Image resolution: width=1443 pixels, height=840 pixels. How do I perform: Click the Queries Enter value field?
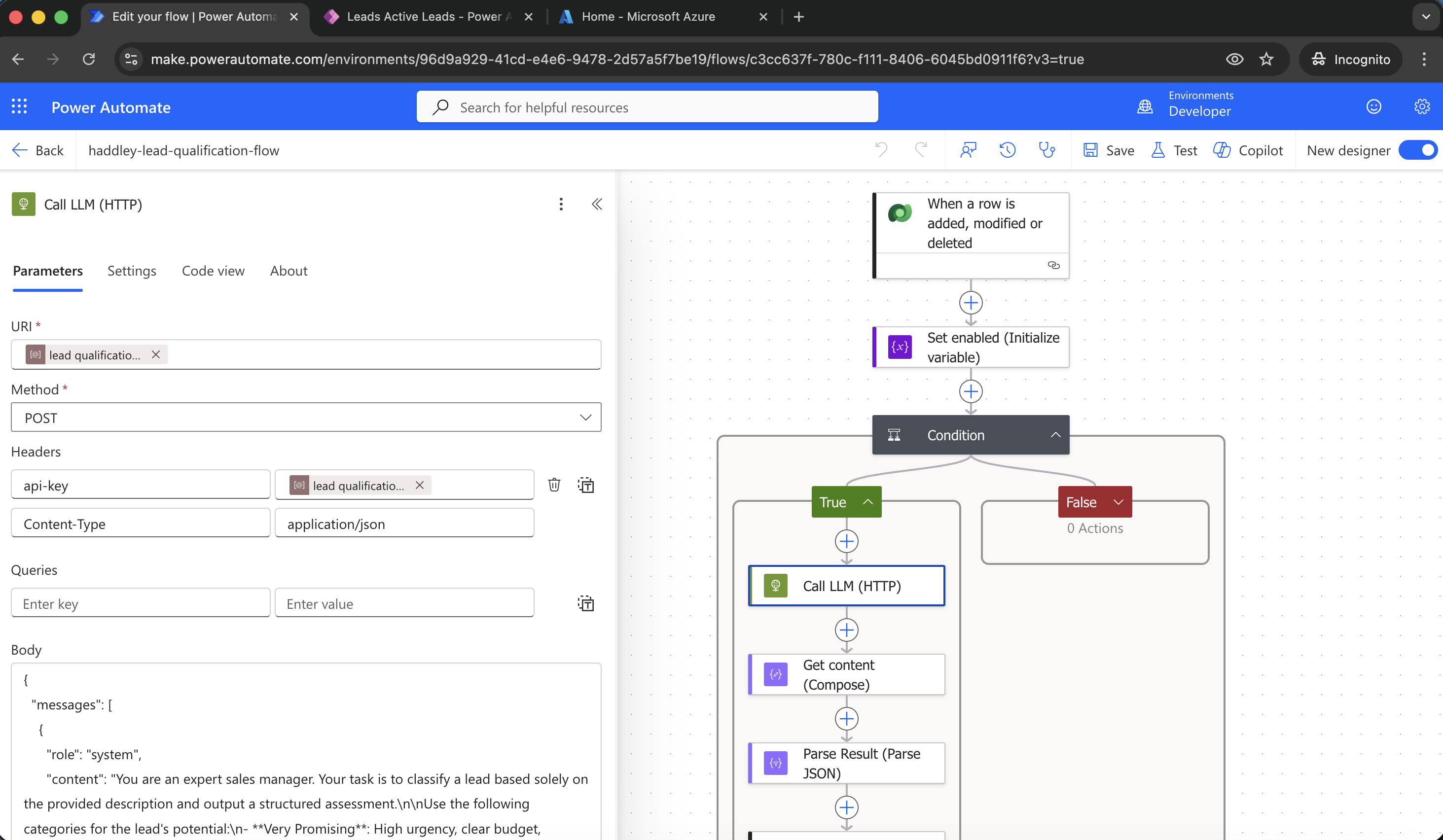[404, 603]
